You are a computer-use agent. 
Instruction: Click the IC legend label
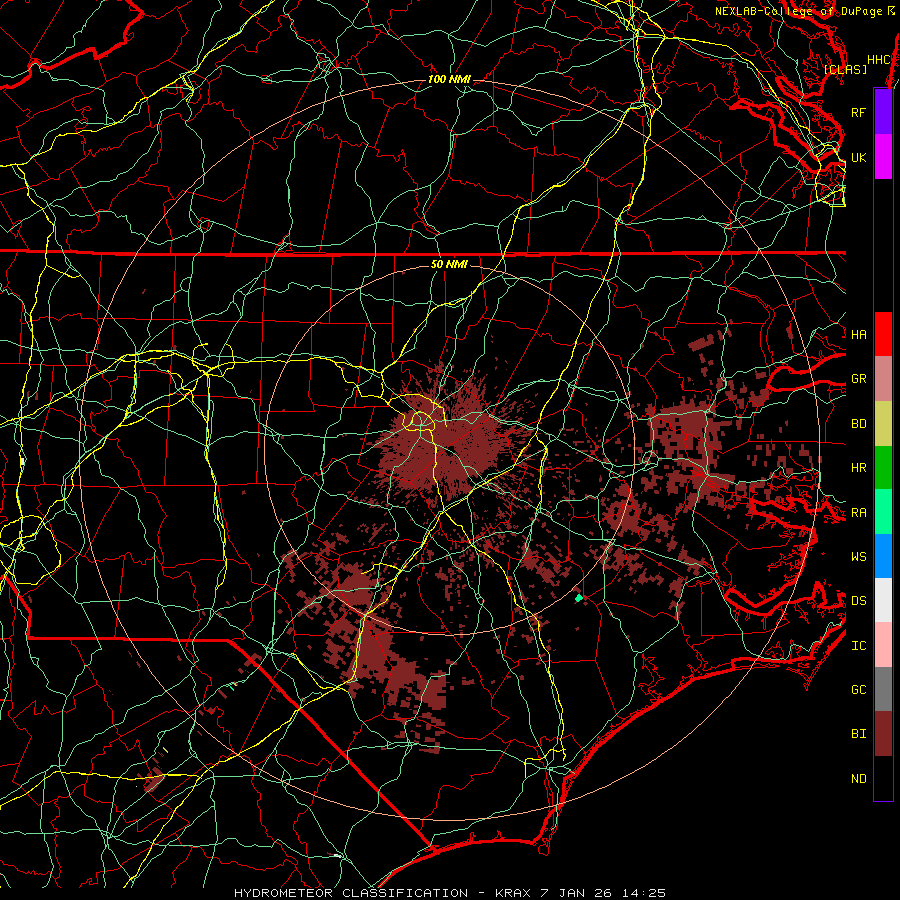tap(858, 646)
